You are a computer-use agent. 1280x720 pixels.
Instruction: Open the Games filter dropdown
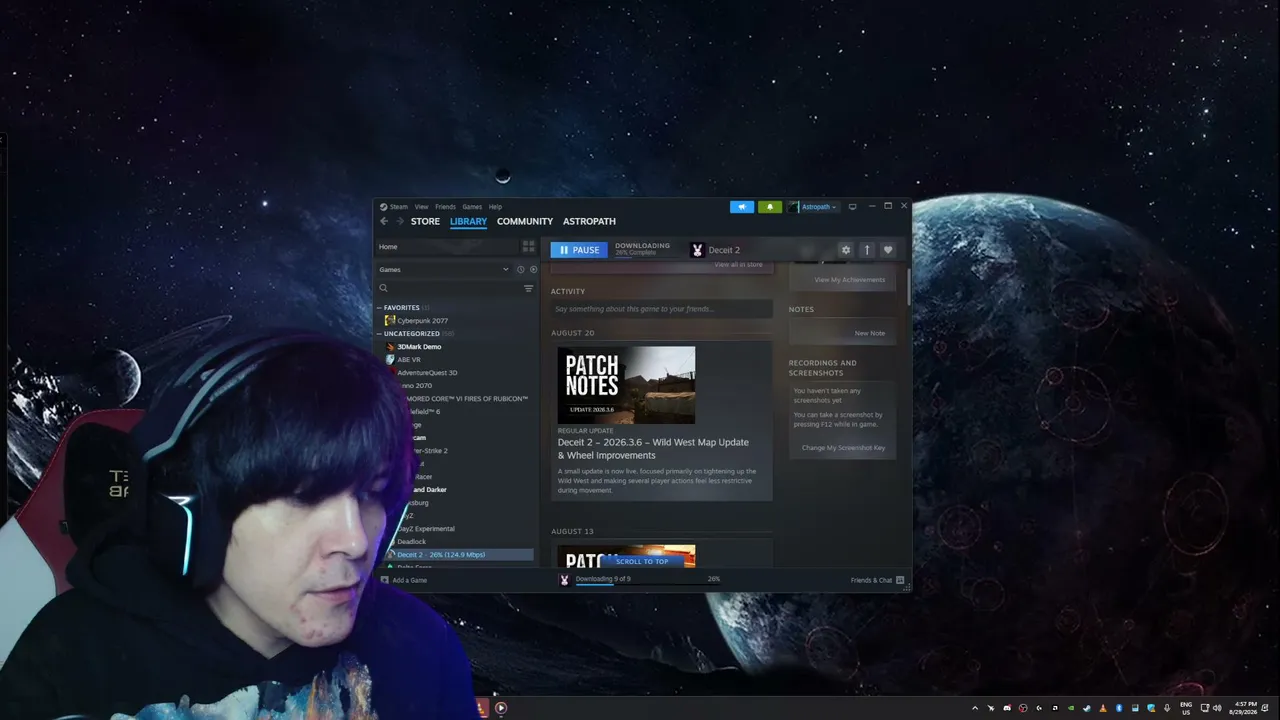point(444,269)
